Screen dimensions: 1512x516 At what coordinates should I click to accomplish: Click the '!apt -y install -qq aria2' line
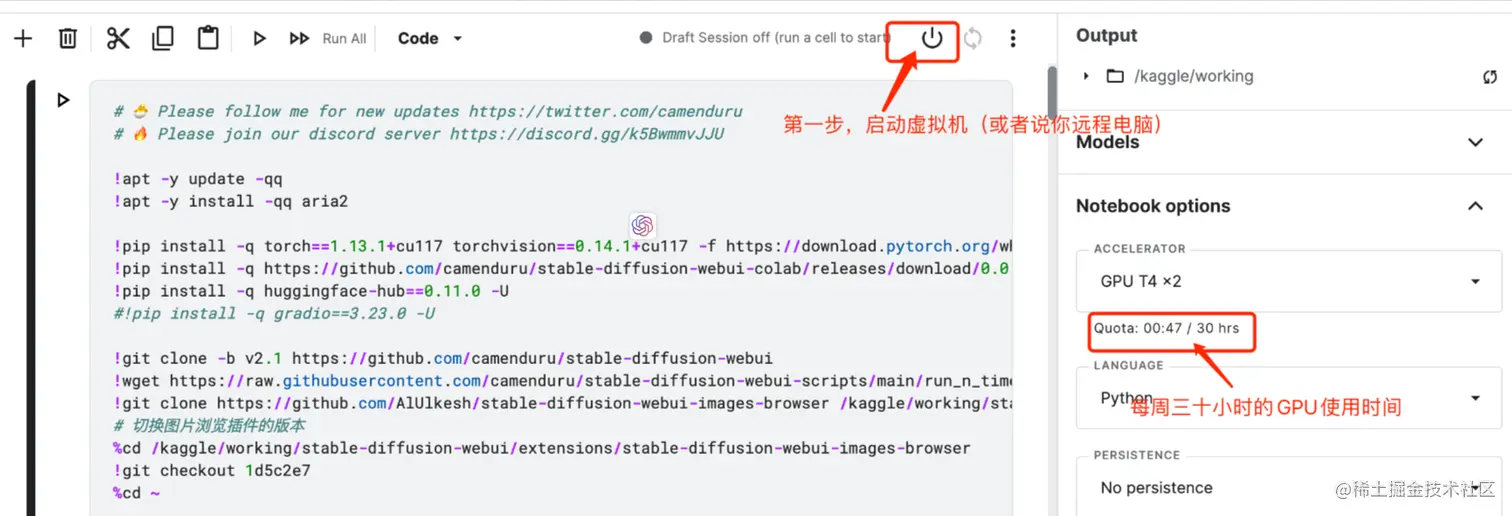[x=231, y=201]
